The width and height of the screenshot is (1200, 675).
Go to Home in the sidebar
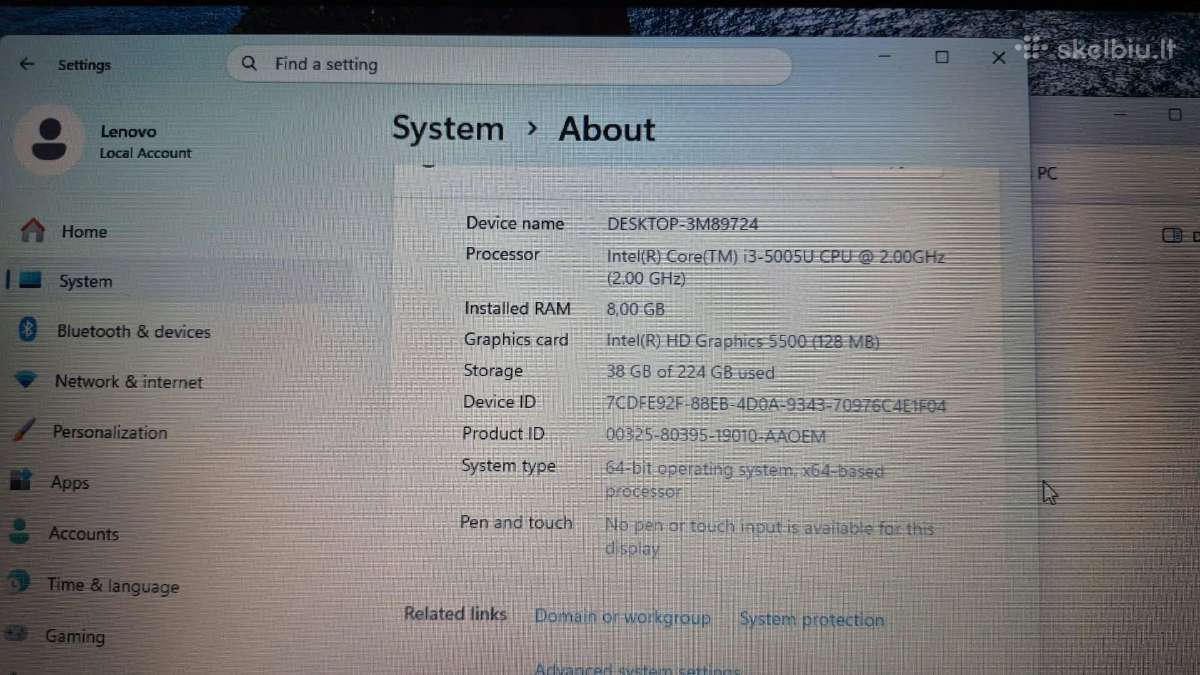[x=84, y=232]
